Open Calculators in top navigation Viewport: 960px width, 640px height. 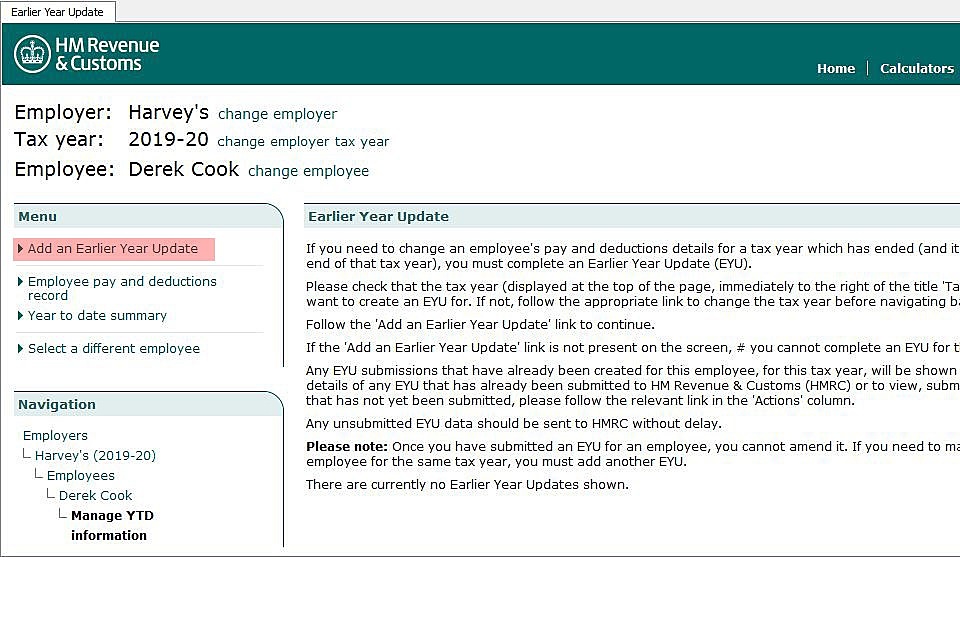[x=916, y=68]
